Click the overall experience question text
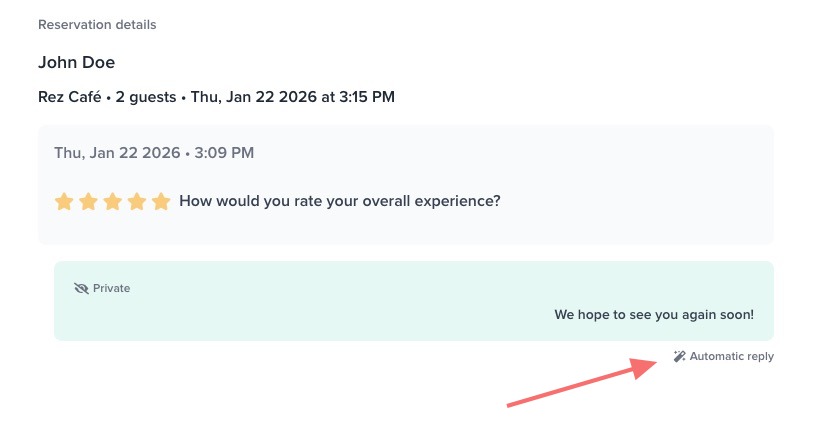Viewport: 834px width, 432px height. tap(340, 201)
